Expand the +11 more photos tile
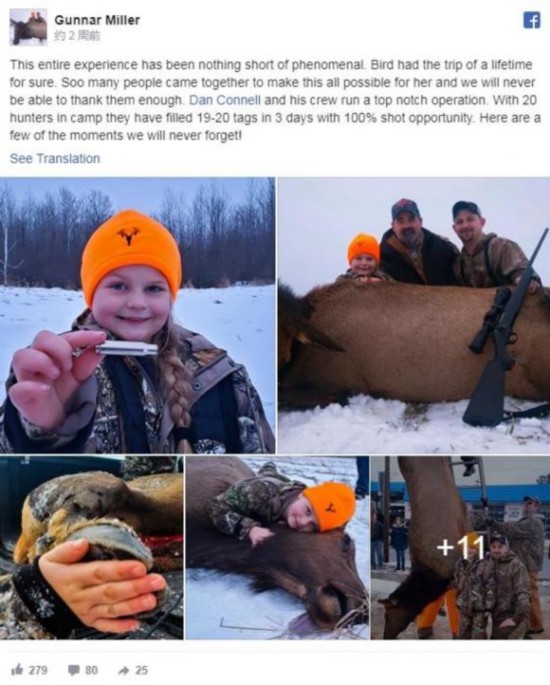The width and height of the screenshot is (550, 685). (460, 547)
